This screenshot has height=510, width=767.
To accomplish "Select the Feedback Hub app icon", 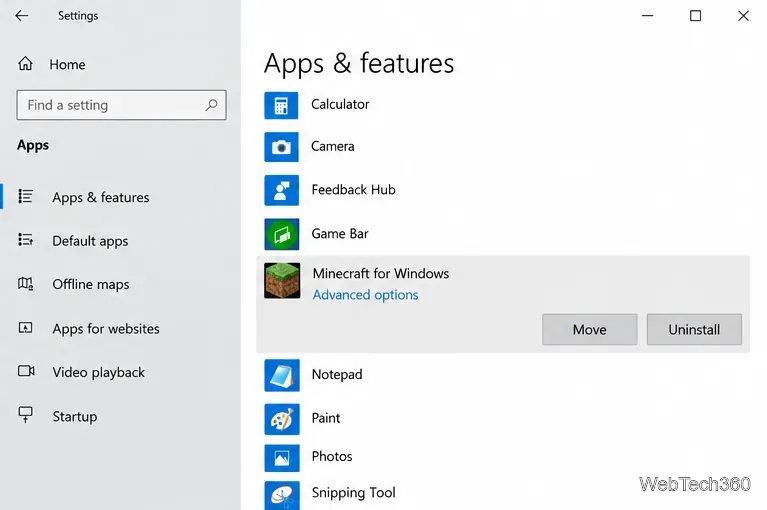I will (x=281, y=190).
